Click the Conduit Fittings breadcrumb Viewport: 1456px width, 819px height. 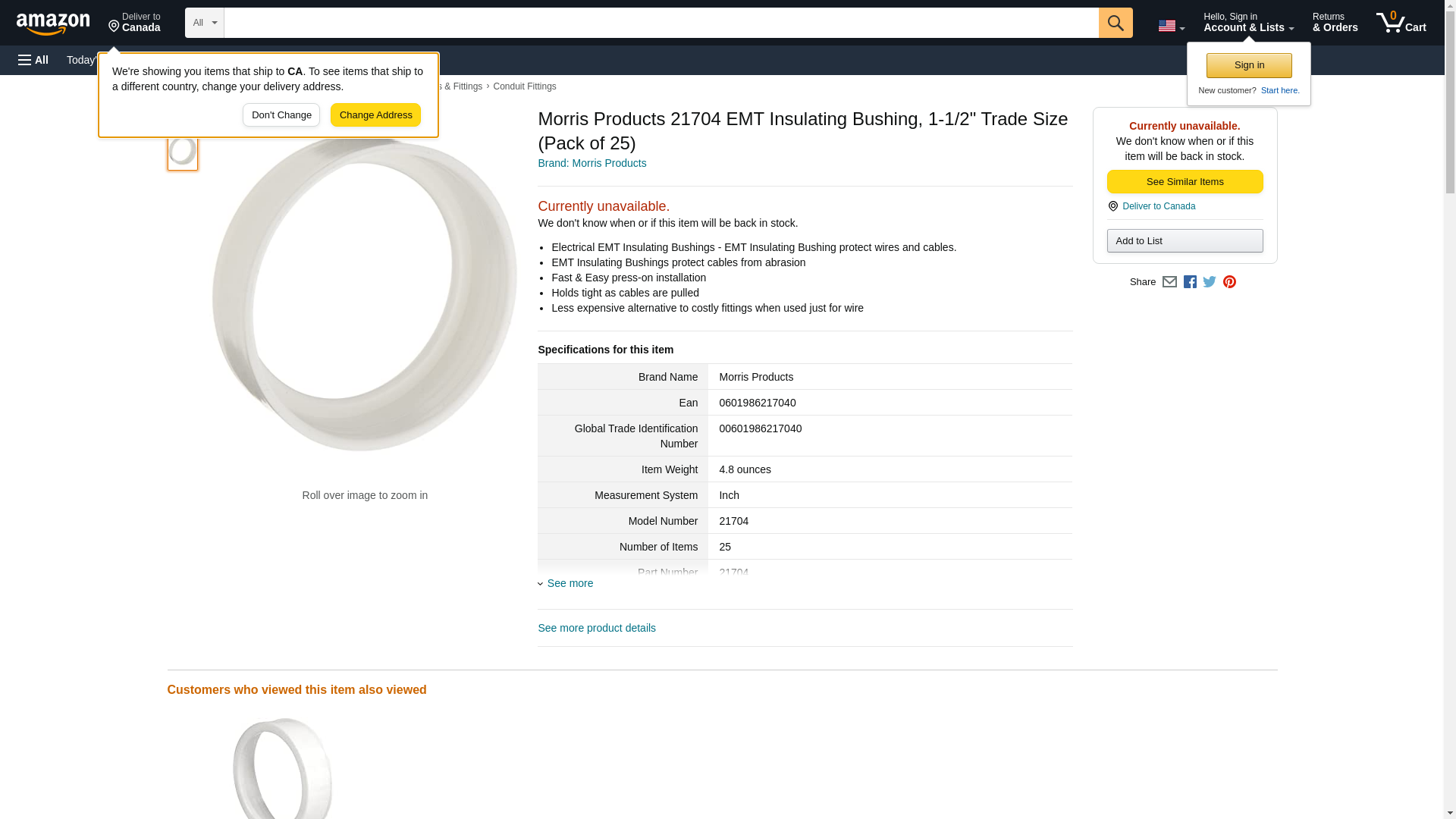coord(524,86)
